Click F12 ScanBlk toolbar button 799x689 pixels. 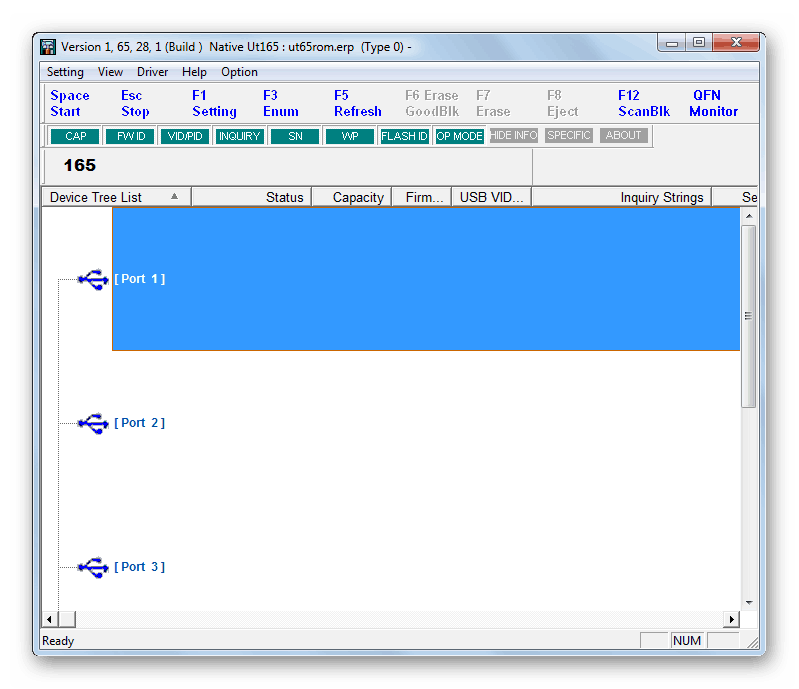click(644, 103)
